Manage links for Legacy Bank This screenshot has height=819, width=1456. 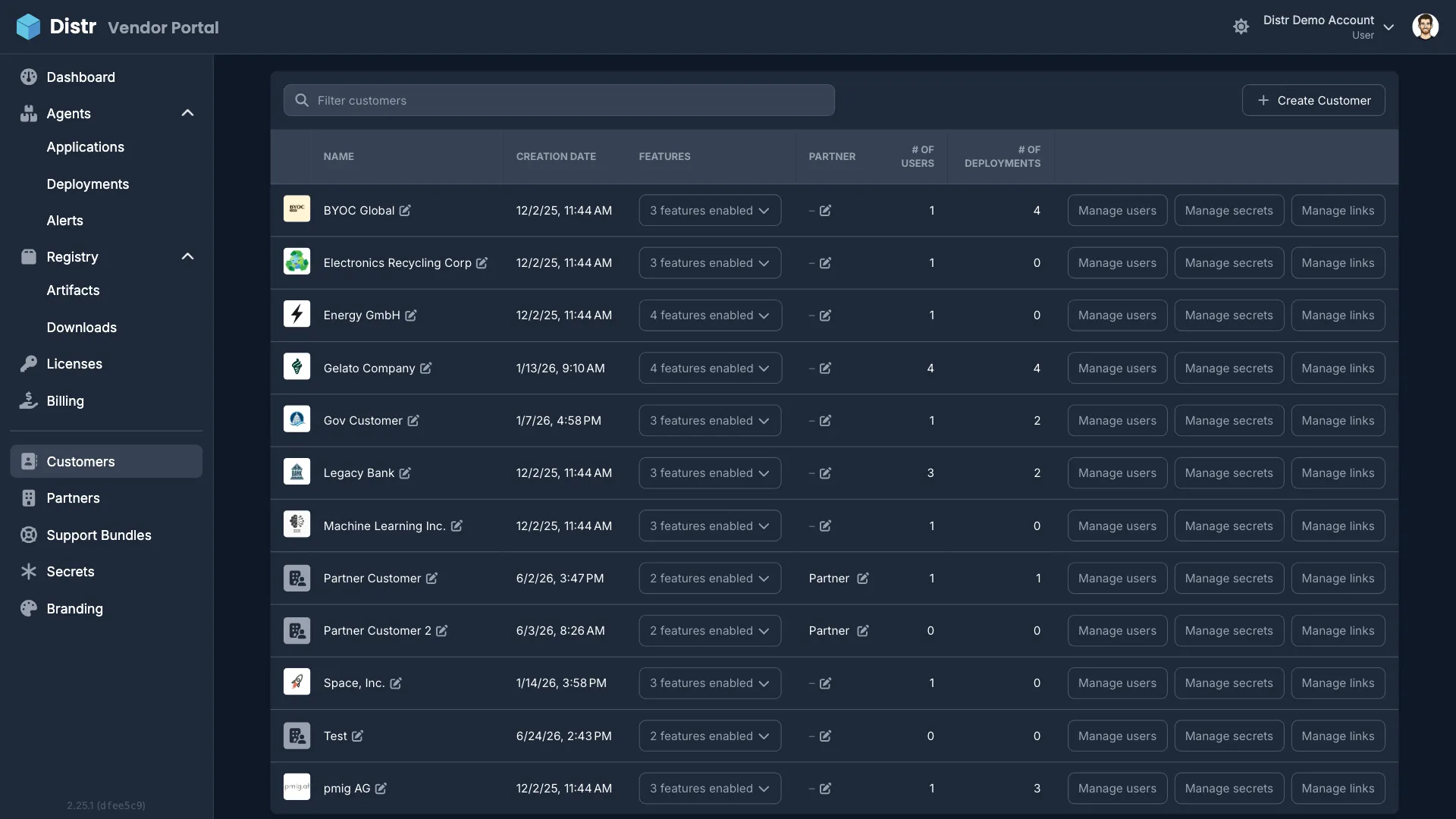tap(1338, 472)
